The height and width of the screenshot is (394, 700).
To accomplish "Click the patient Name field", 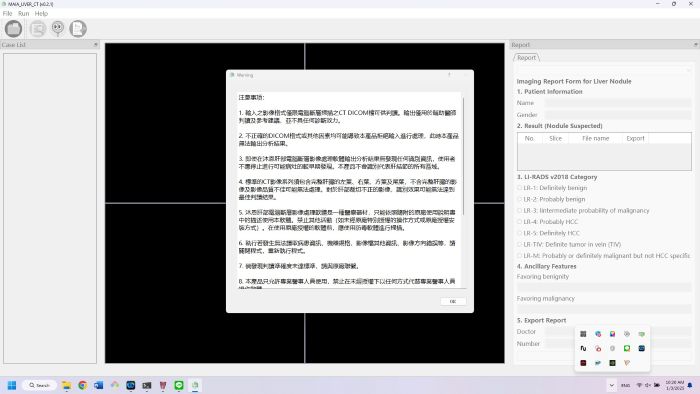I will pyautogui.click(x=618, y=103).
